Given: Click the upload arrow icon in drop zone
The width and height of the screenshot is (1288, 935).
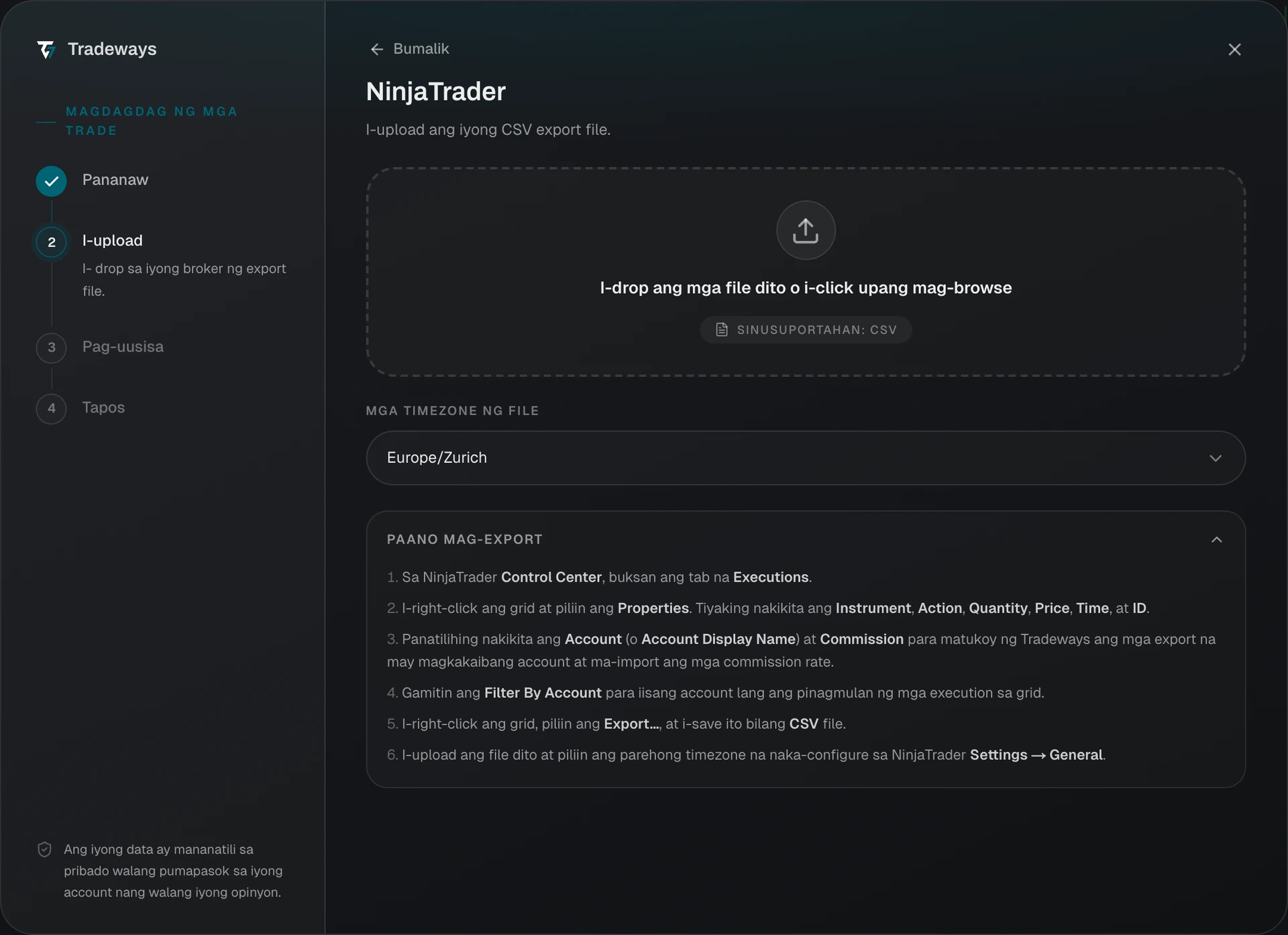Looking at the screenshot, I should 806,230.
